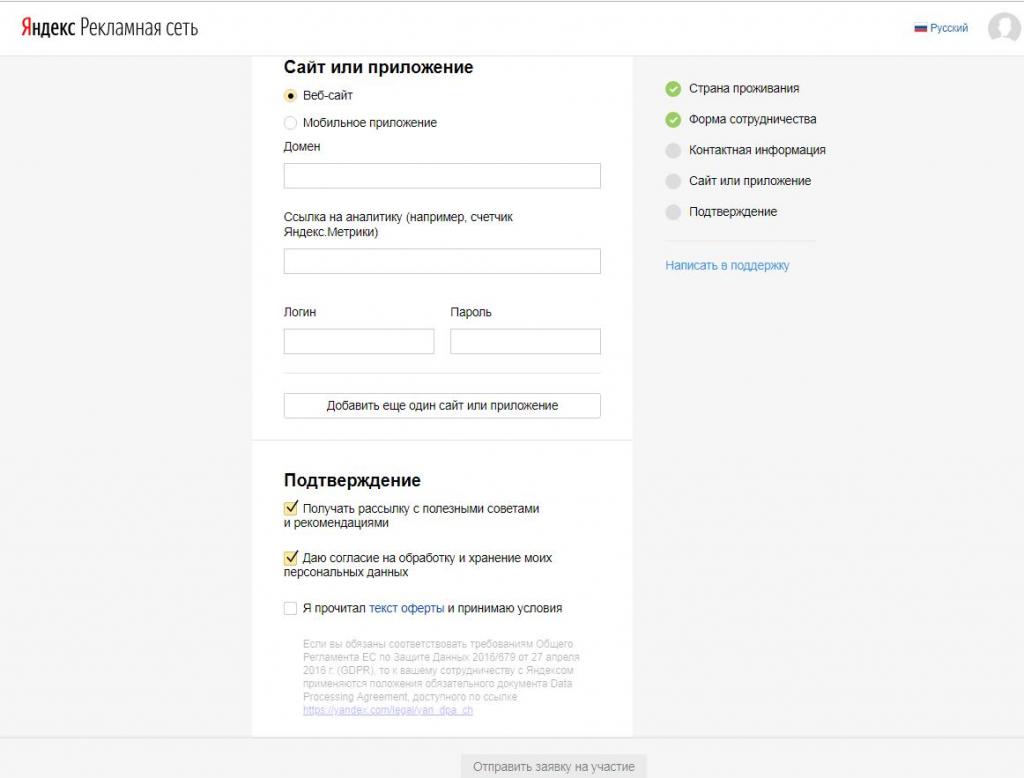Click green checkmark next to Страна проживания

[x=673, y=89]
